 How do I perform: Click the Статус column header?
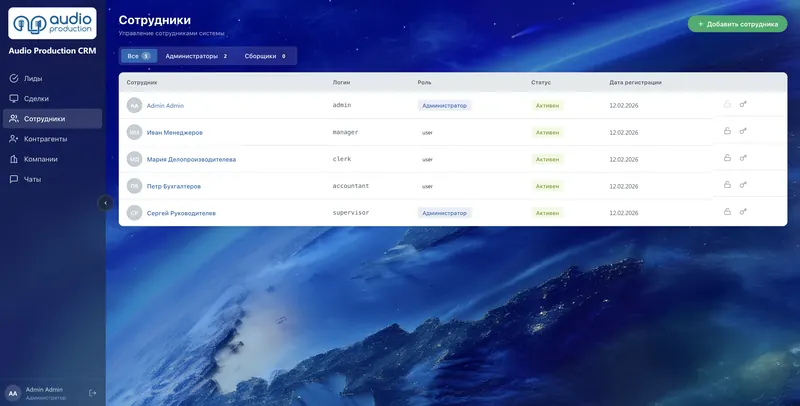pos(541,82)
